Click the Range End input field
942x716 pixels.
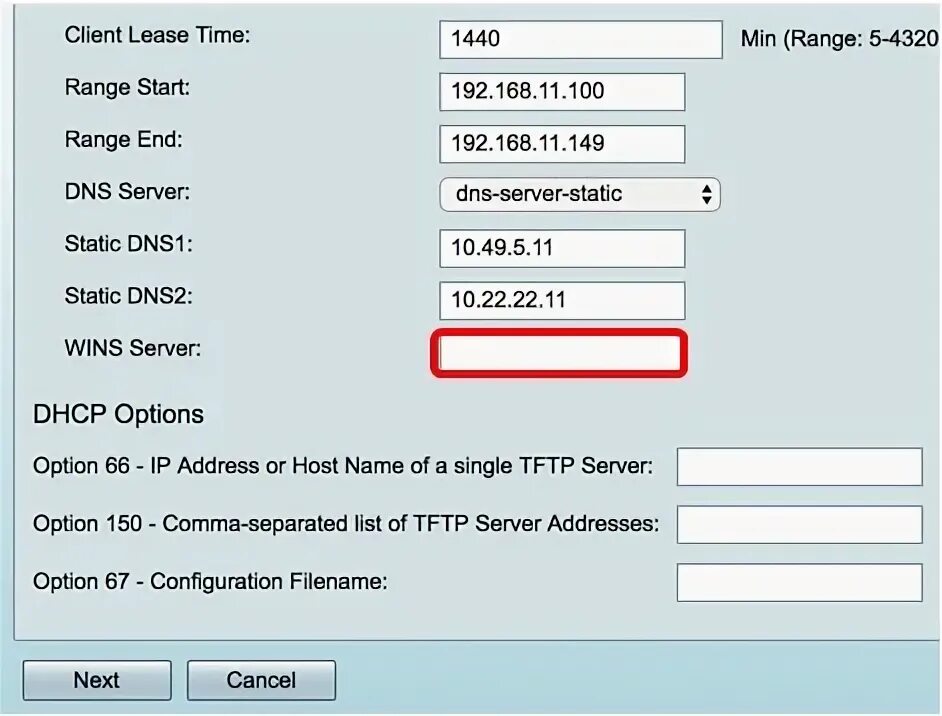(562, 144)
